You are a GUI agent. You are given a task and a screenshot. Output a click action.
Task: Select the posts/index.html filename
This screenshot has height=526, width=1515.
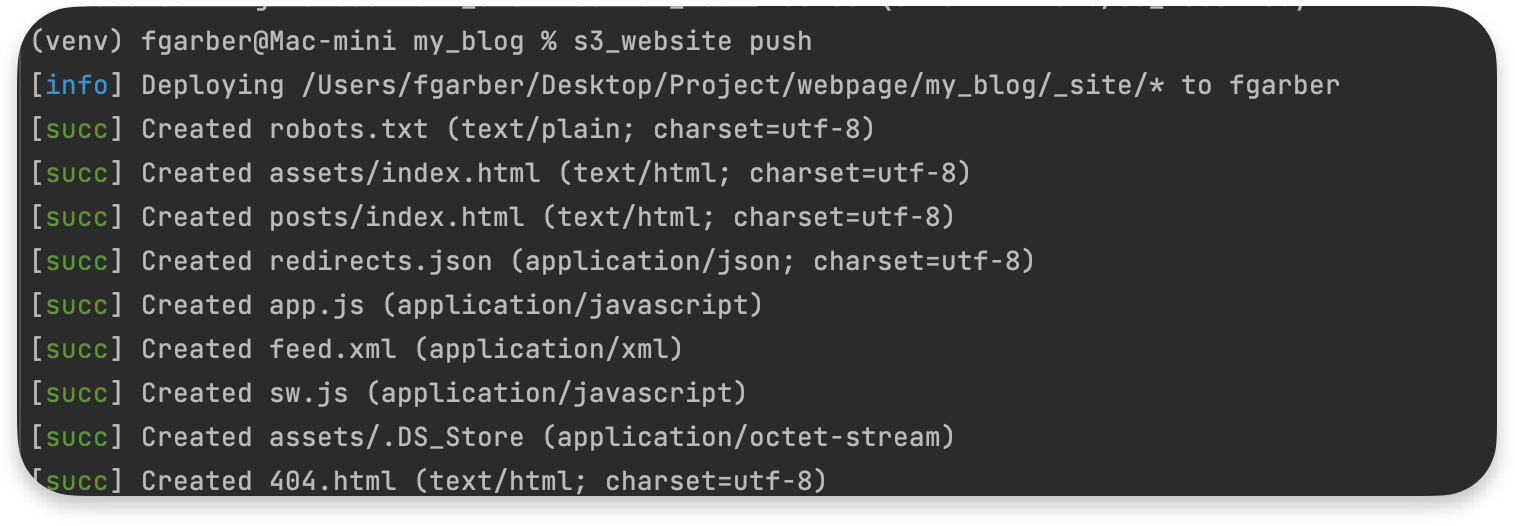[x=396, y=218]
